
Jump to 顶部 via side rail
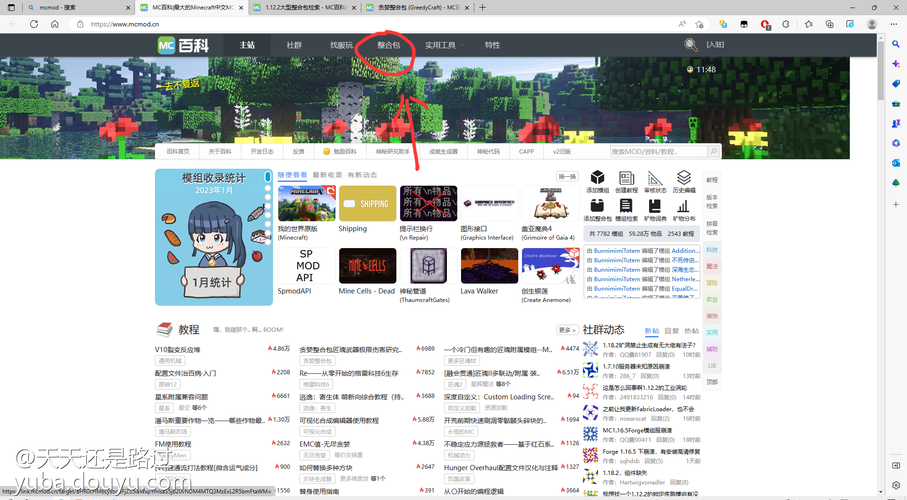(712, 382)
